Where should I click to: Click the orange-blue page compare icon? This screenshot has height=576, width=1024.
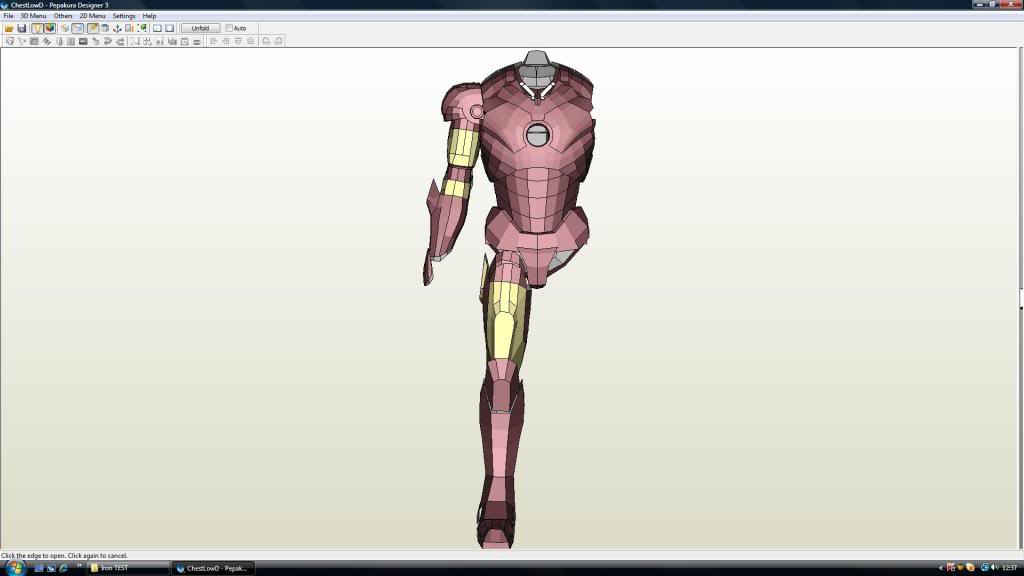129,28
